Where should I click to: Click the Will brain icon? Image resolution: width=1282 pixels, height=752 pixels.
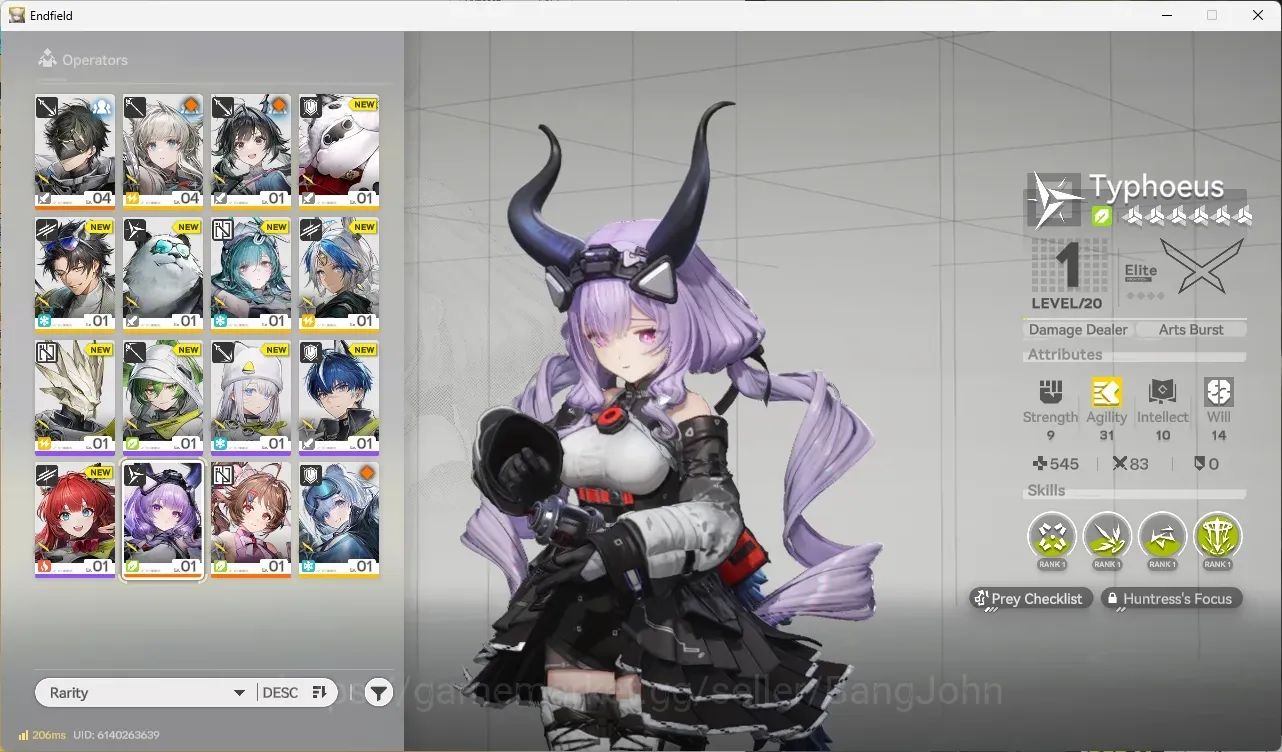point(1219,392)
